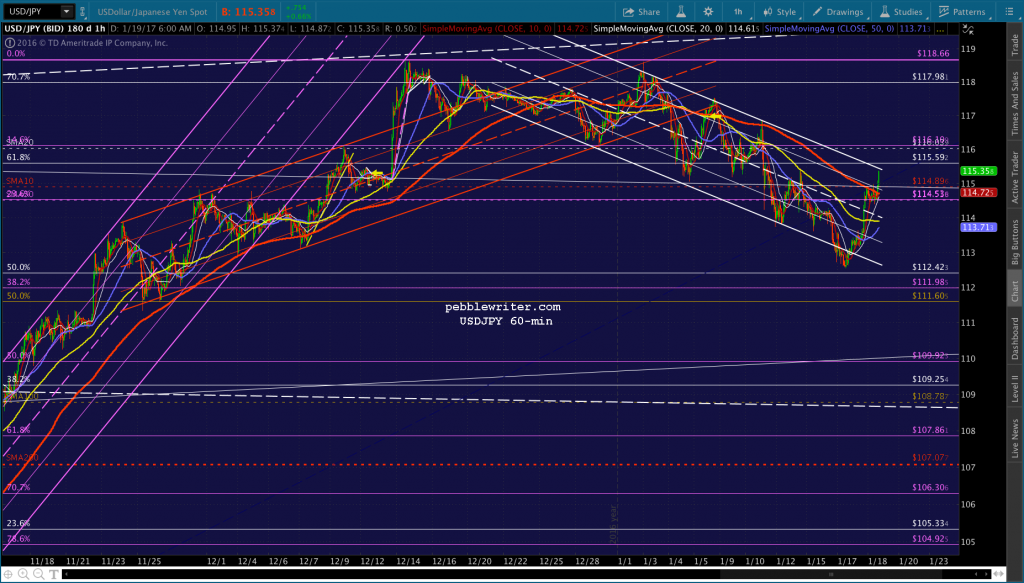Screen dimensions: 1024x583
Task: Click the zoom out magnifier icon
Action: tap(39, 574)
